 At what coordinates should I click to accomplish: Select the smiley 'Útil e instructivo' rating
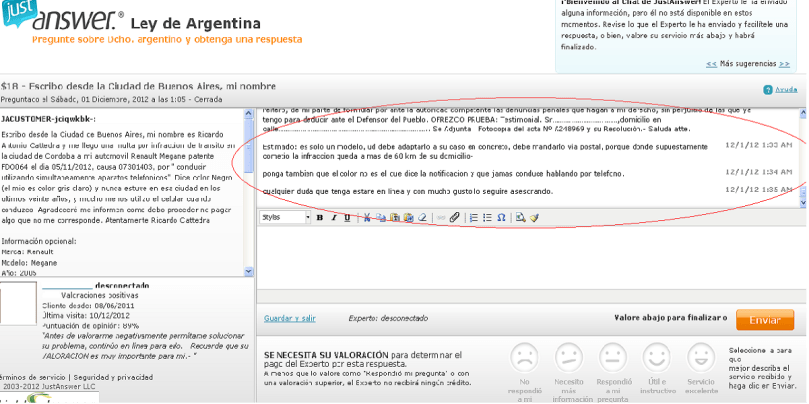coord(657,358)
